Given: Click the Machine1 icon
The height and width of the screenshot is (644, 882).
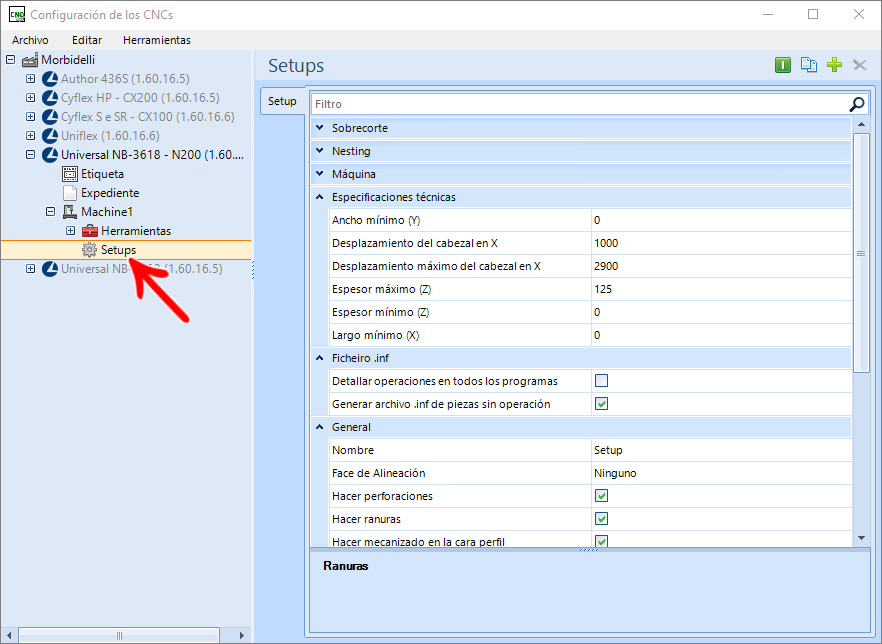Looking at the screenshot, I should (70, 212).
